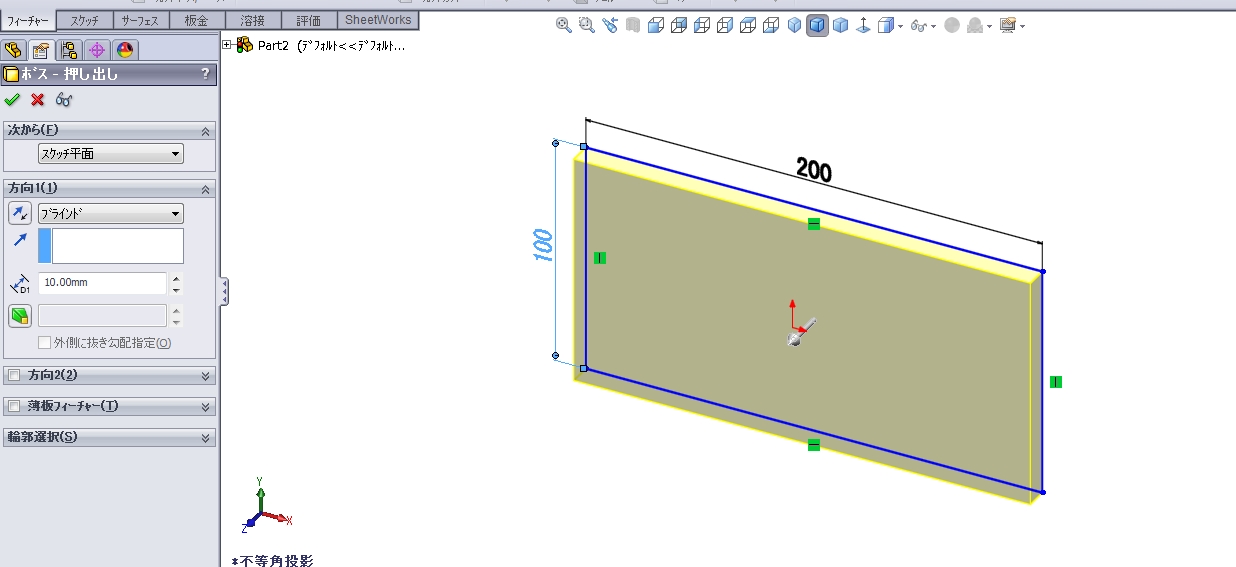The image size is (1236, 567).
Task: Open the ブラインド end condition dropdown
Action: (110, 213)
